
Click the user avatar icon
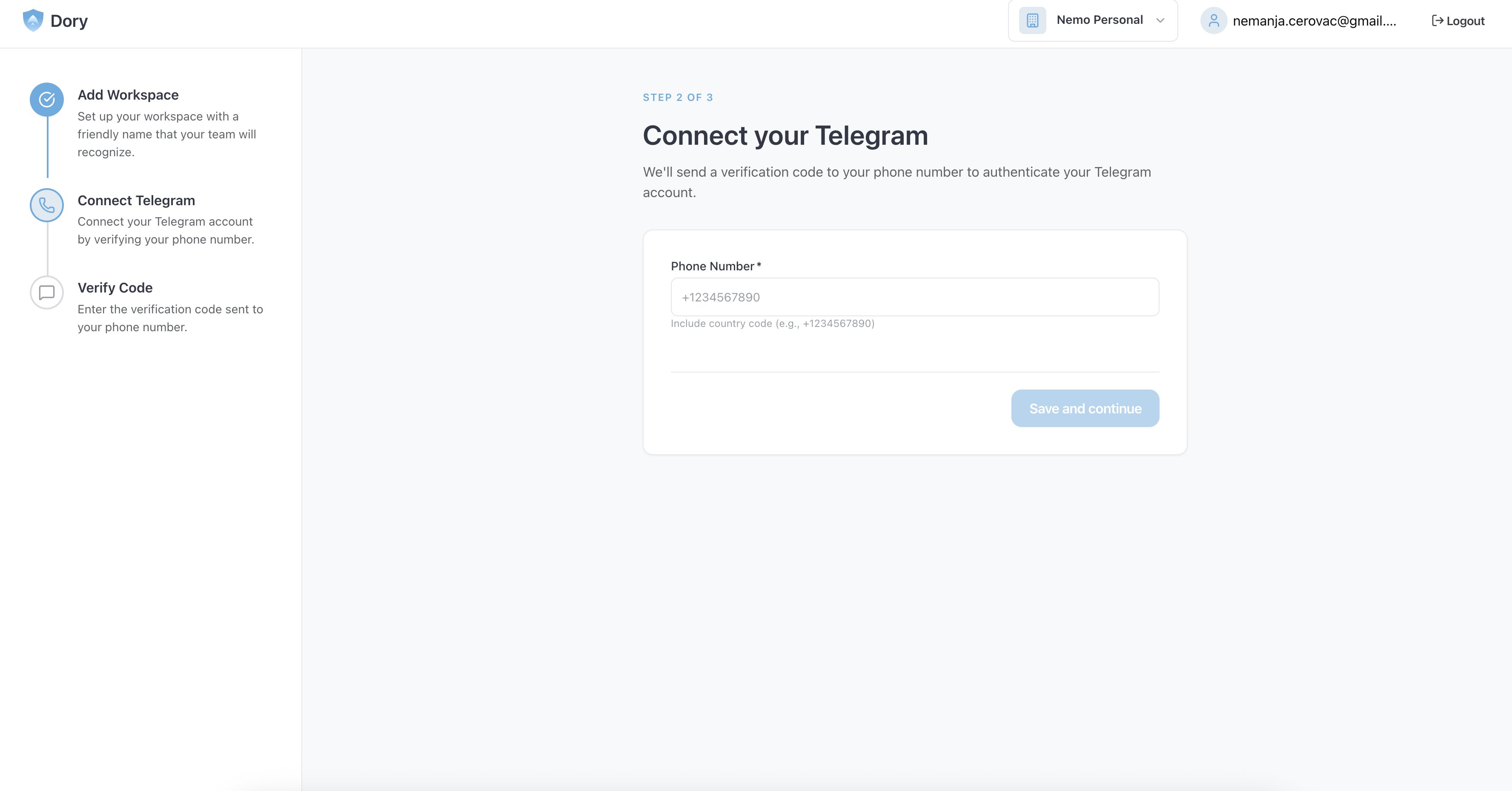coord(1213,20)
